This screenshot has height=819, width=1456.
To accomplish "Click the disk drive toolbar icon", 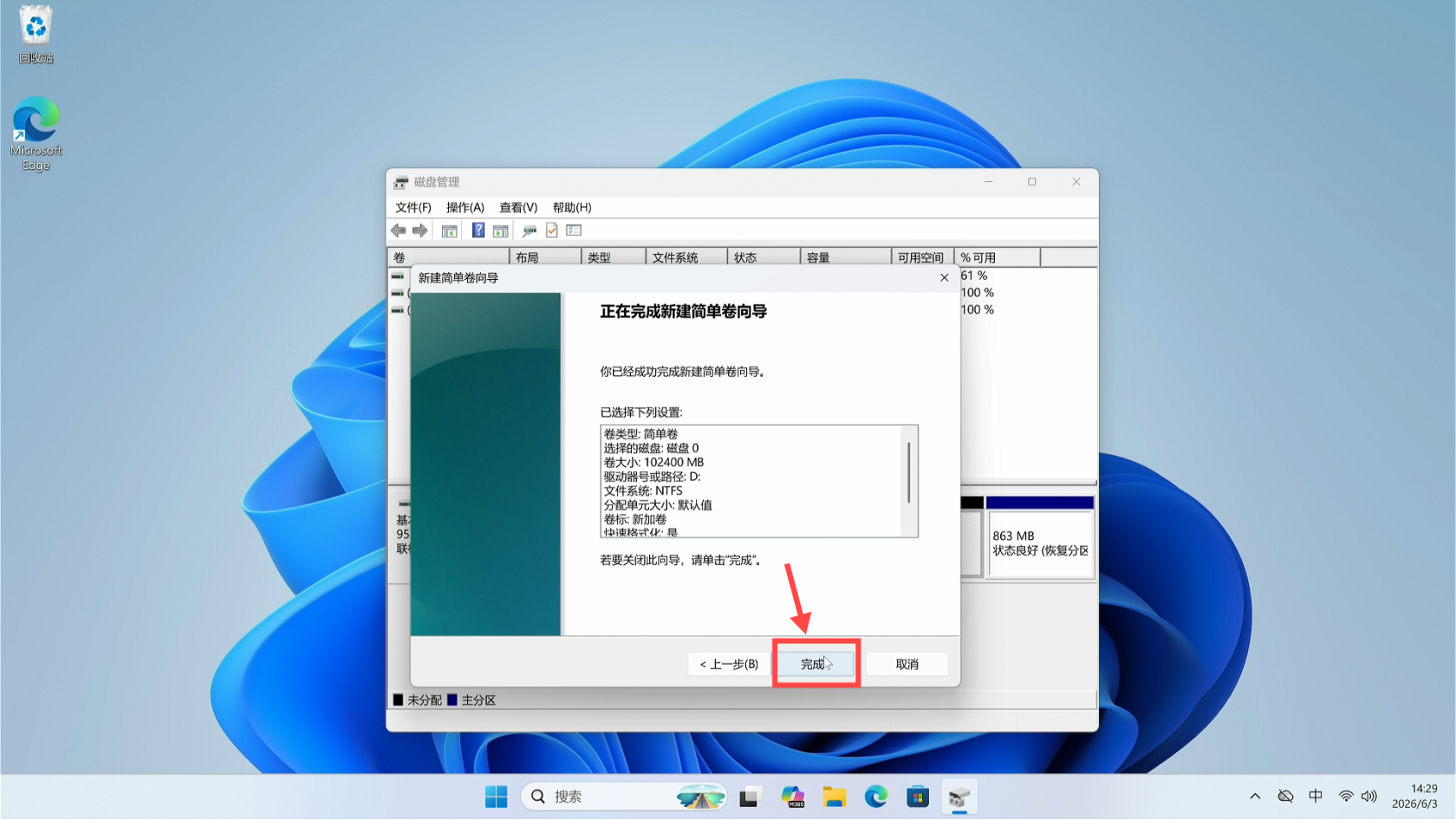I will coord(530,231).
